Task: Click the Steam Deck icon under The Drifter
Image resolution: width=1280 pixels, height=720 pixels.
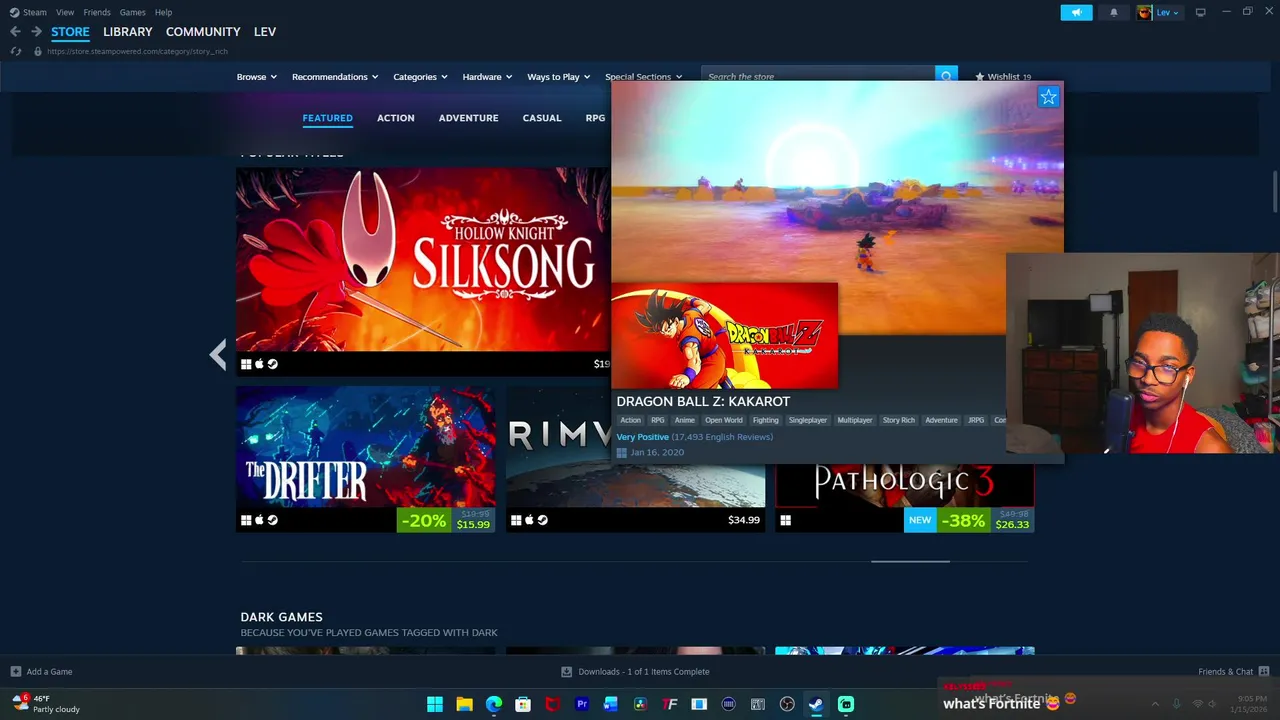Action: (272, 520)
